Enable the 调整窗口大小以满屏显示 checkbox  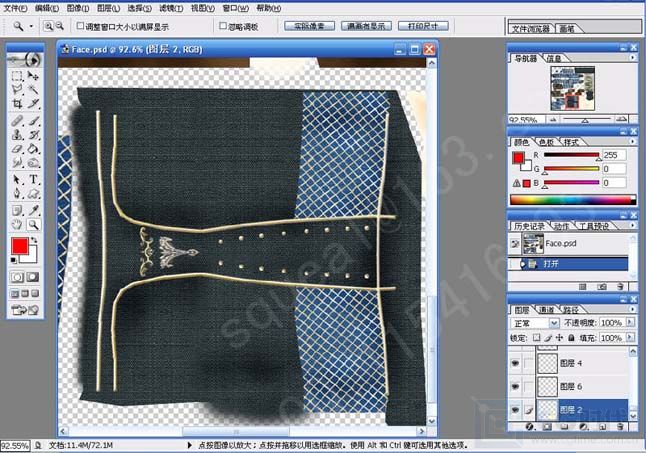[x=79, y=25]
